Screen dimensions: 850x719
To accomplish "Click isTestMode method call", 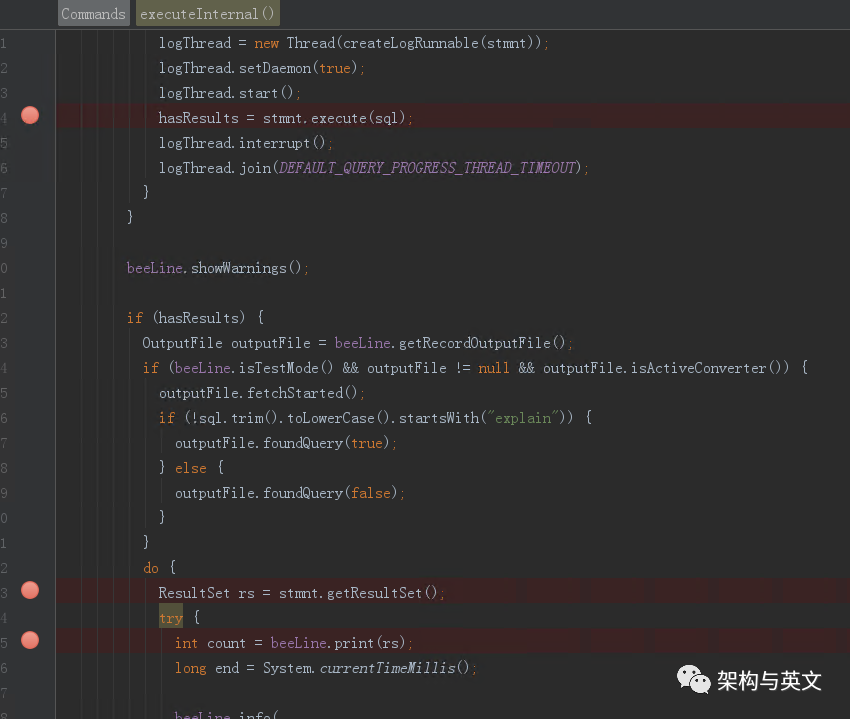I will pyautogui.click(x=279, y=368).
